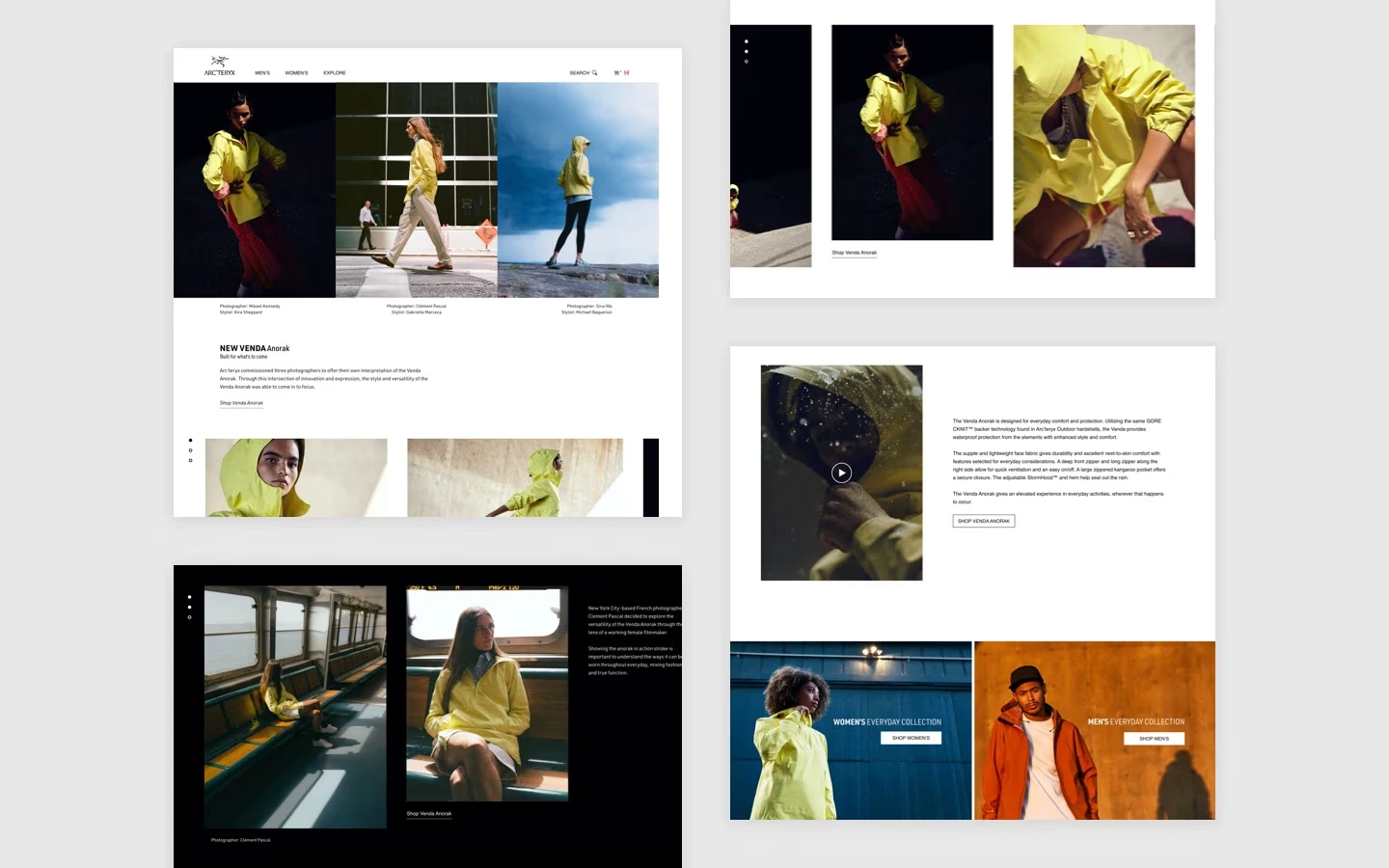Click the SEARCH label in the header
Screen dimensions: 1389x868
[580, 73]
